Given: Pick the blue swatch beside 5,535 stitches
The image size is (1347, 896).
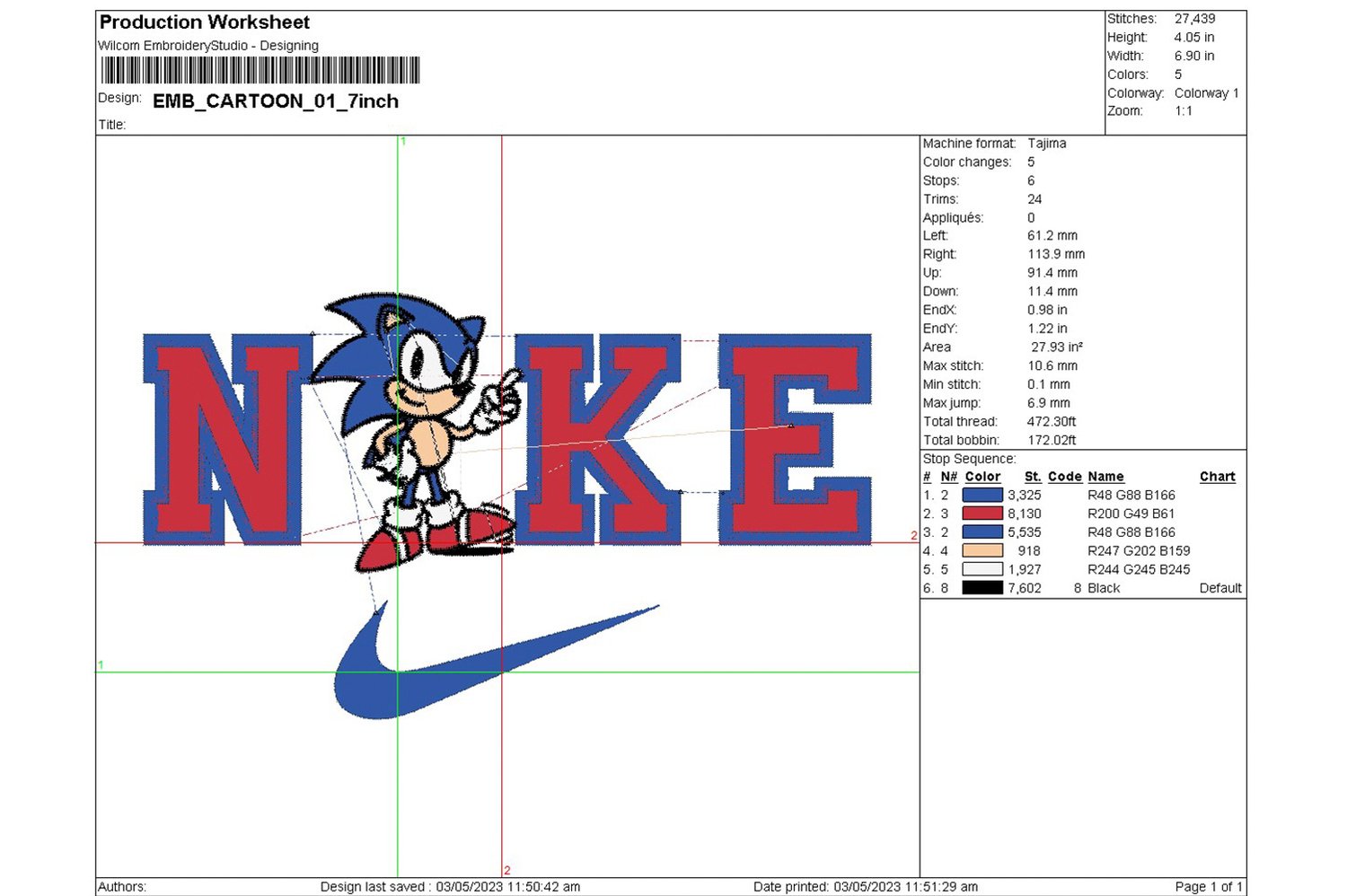Looking at the screenshot, I should click(982, 532).
